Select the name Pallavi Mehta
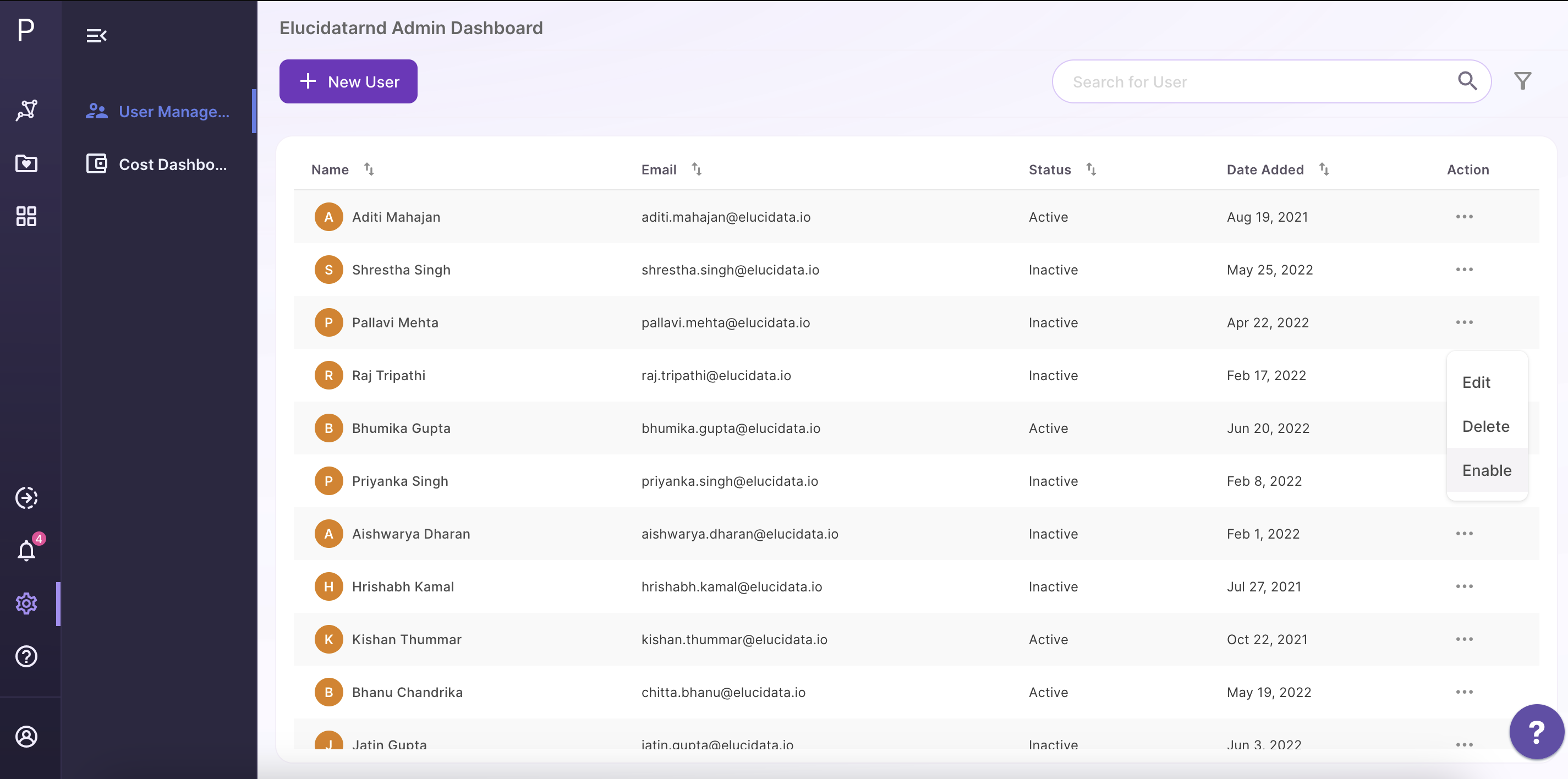The width and height of the screenshot is (1568, 779). [x=395, y=322]
